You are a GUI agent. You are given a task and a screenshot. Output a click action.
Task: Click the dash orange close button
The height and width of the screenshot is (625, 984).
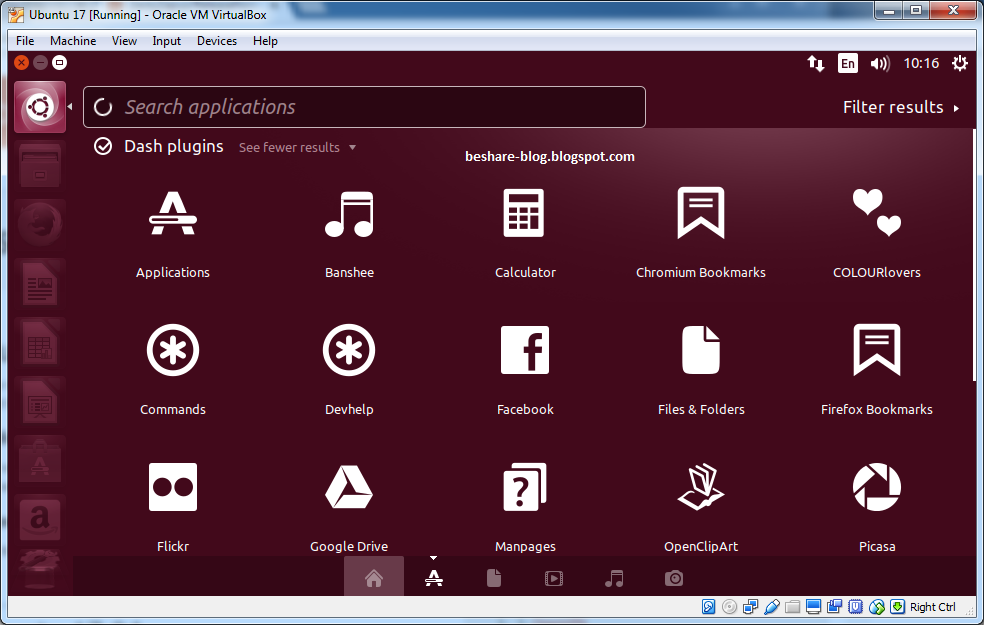pos(21,63)
